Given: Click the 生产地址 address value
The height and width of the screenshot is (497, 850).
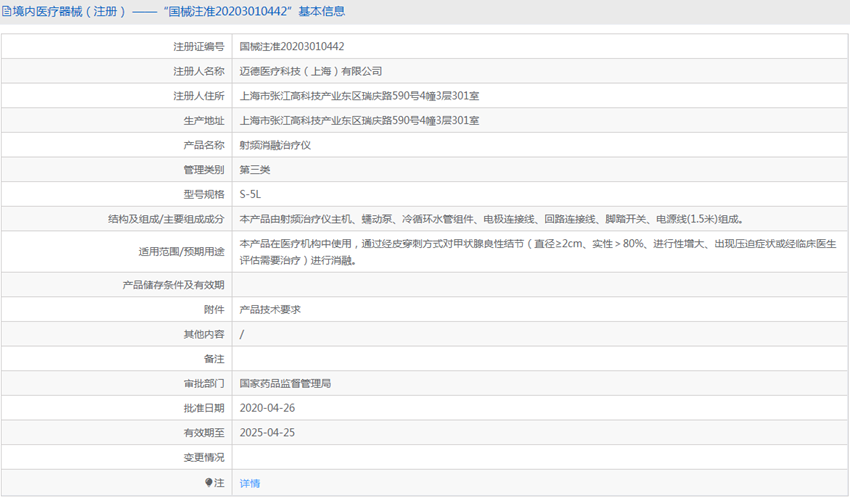Looking at the screenshot, I should (x=359, y=120).
